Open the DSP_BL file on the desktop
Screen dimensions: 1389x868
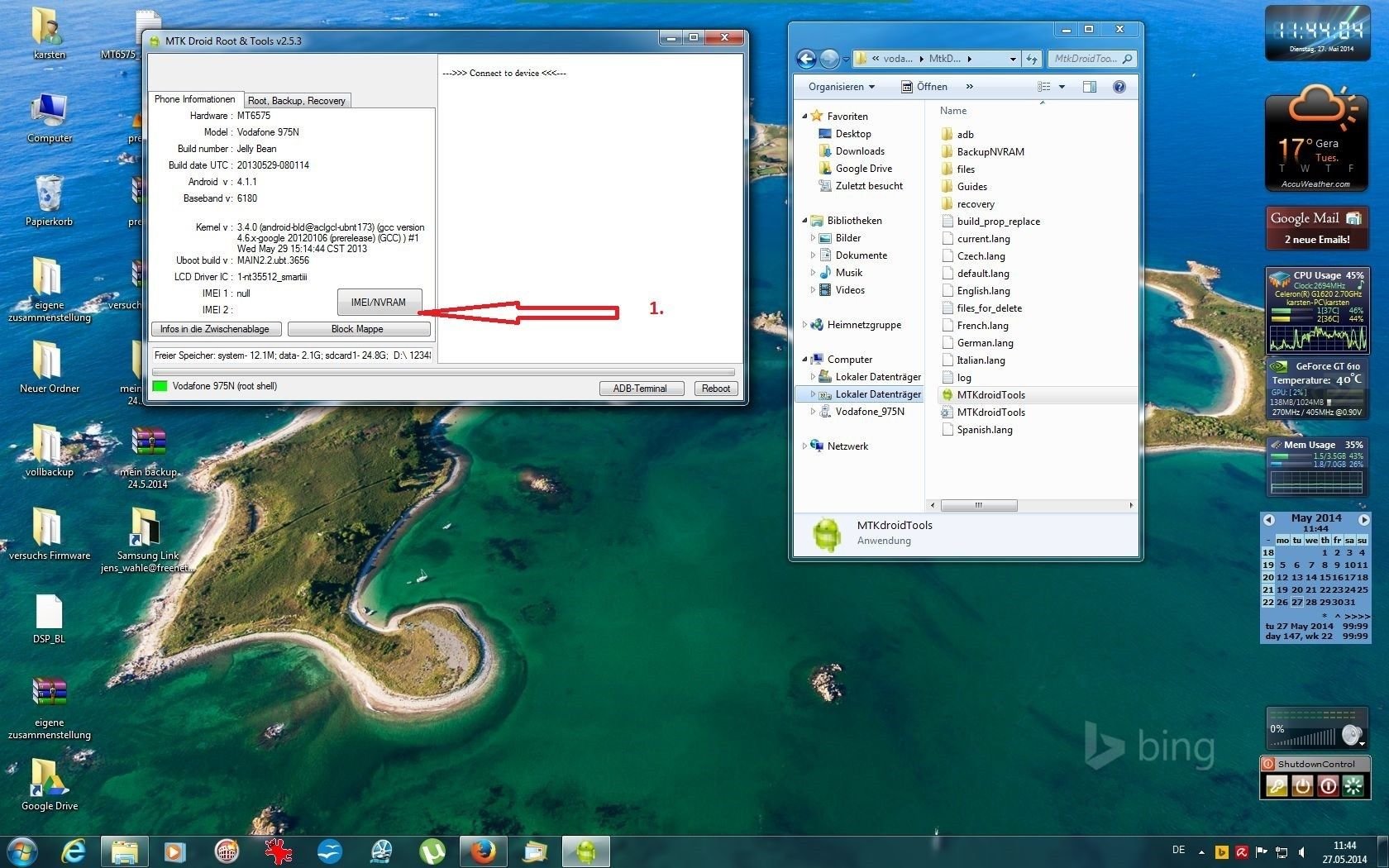49,619
